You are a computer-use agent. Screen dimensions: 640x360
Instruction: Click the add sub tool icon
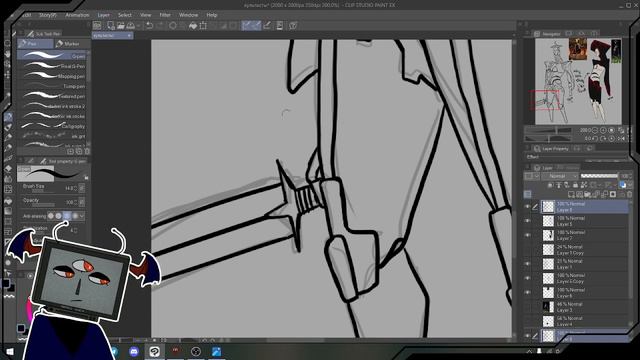(70, 151)
